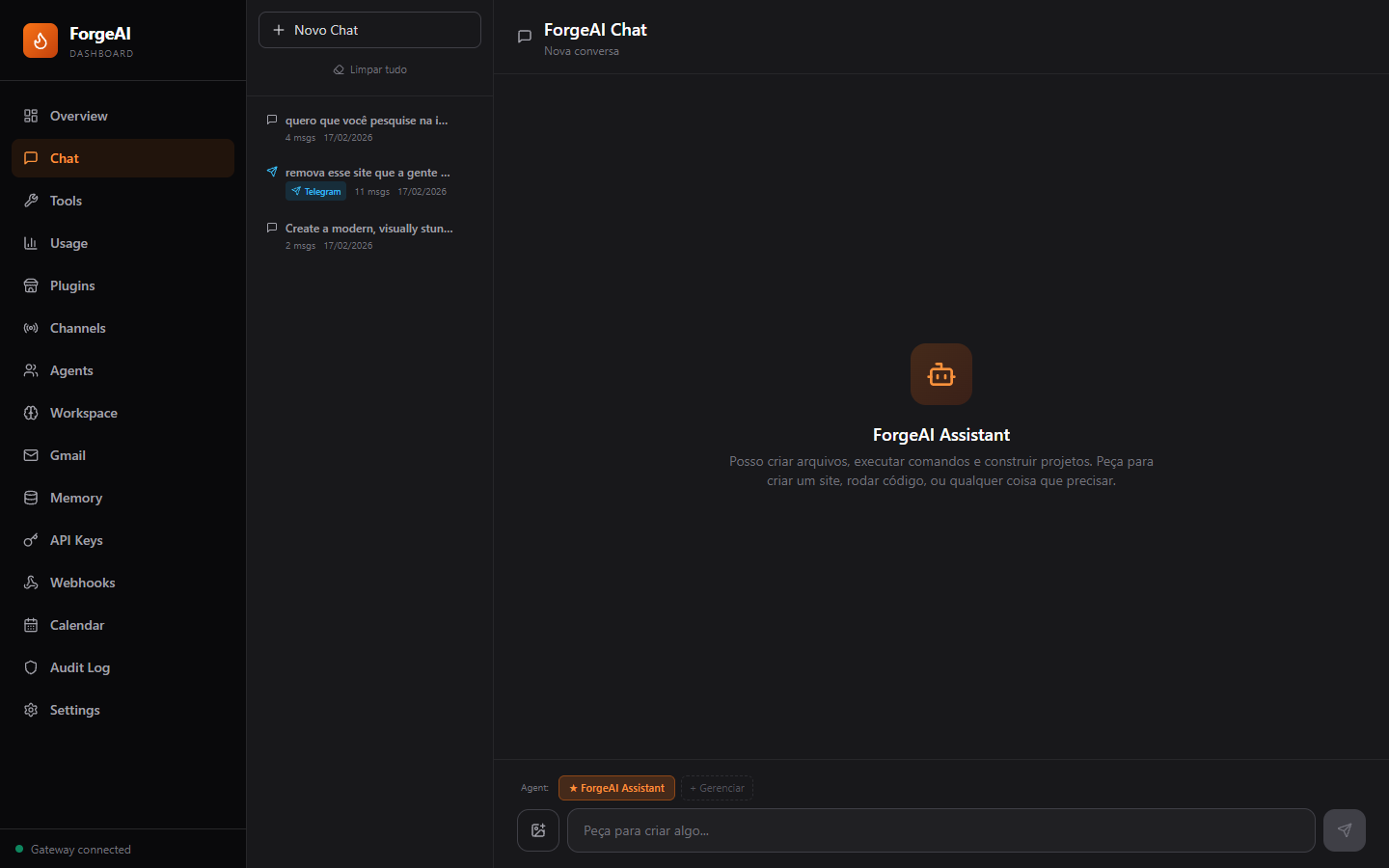Click the ForgeAI flame logo icon

click(41, 41)
